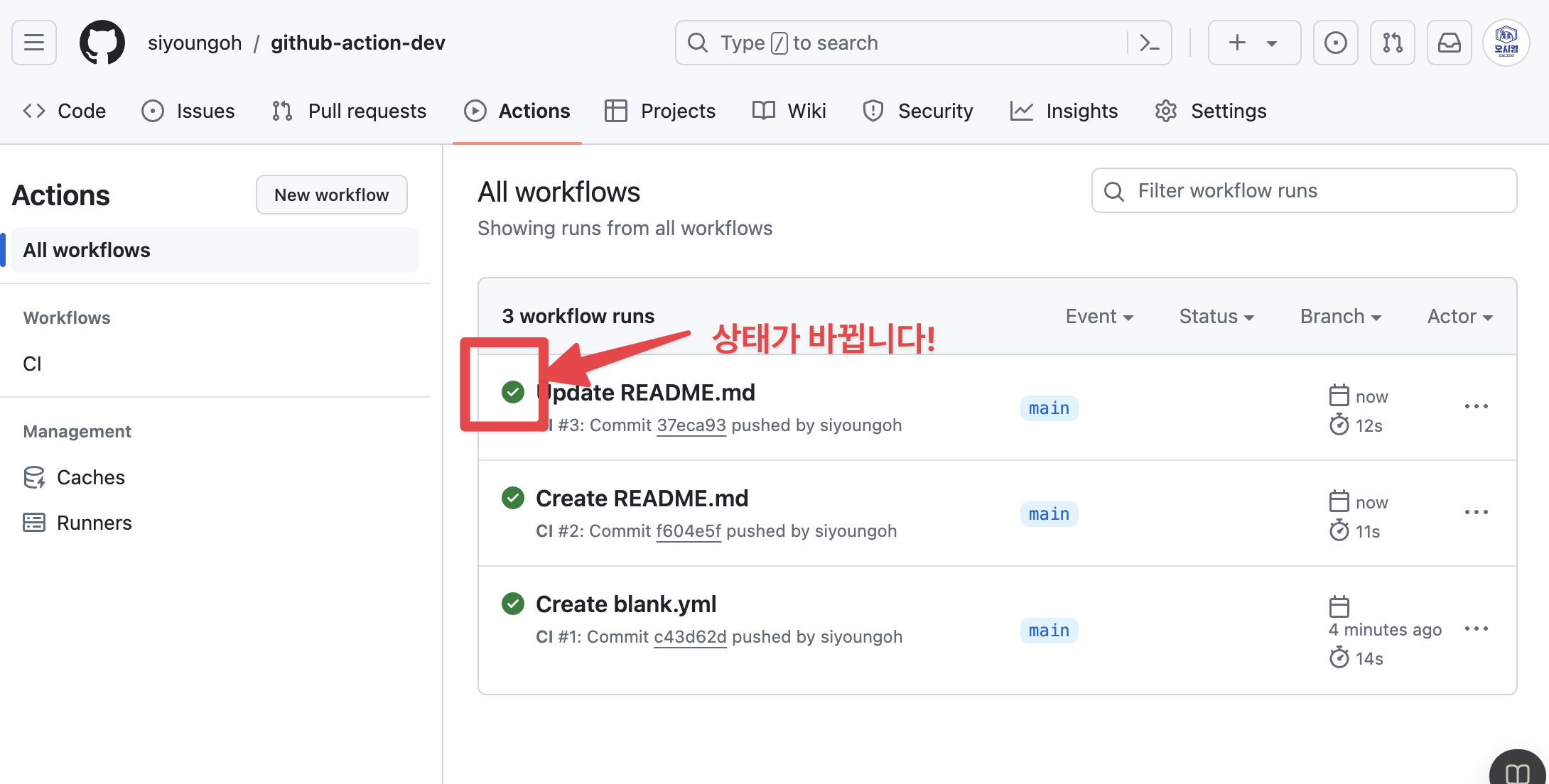
Task: Click the GitHub Octocat logo
Action: click(x=102, y=43)
